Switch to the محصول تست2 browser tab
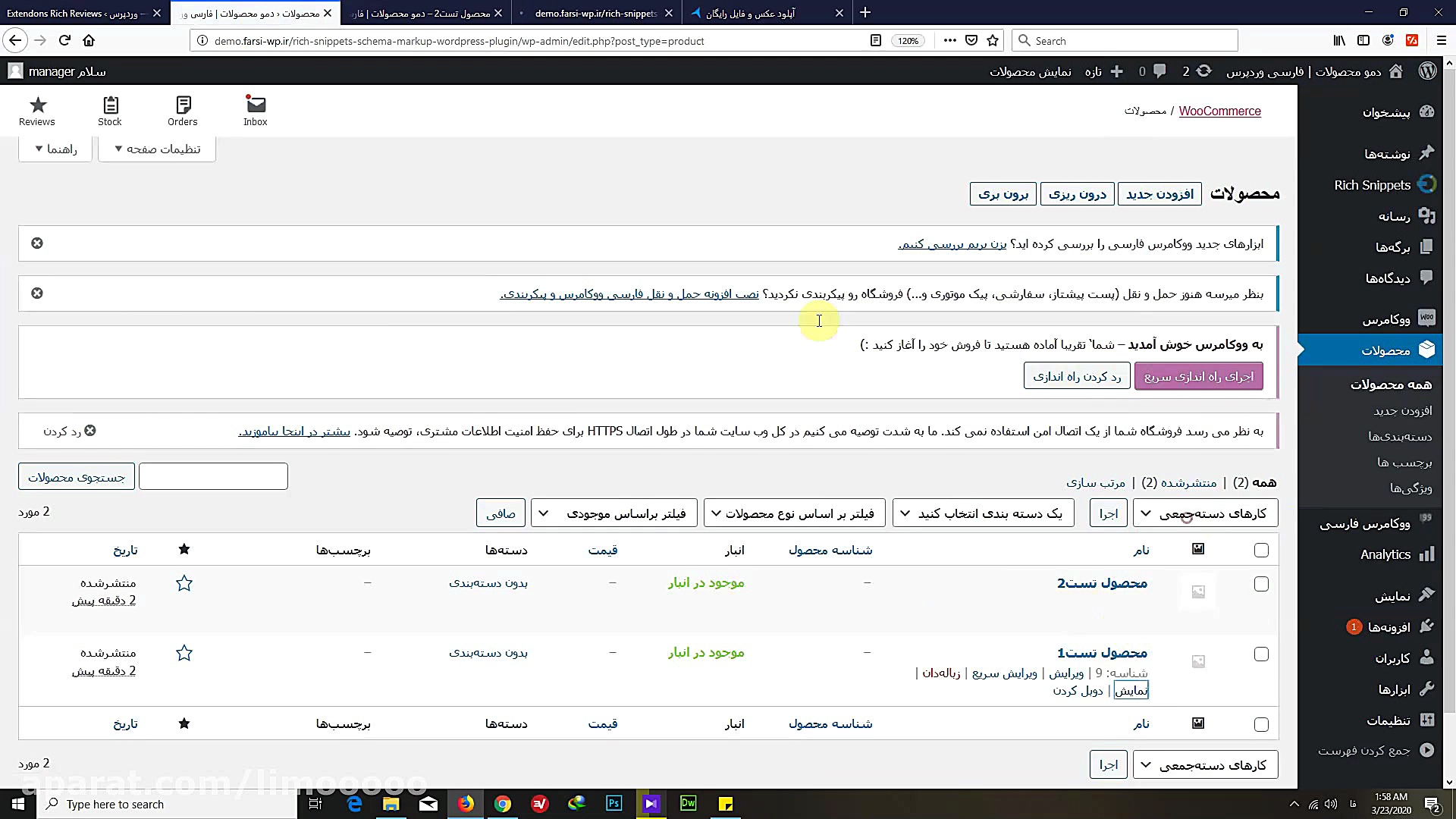Image resolution: width=1456 pixels, height=819 pixels. click(425, 13)
